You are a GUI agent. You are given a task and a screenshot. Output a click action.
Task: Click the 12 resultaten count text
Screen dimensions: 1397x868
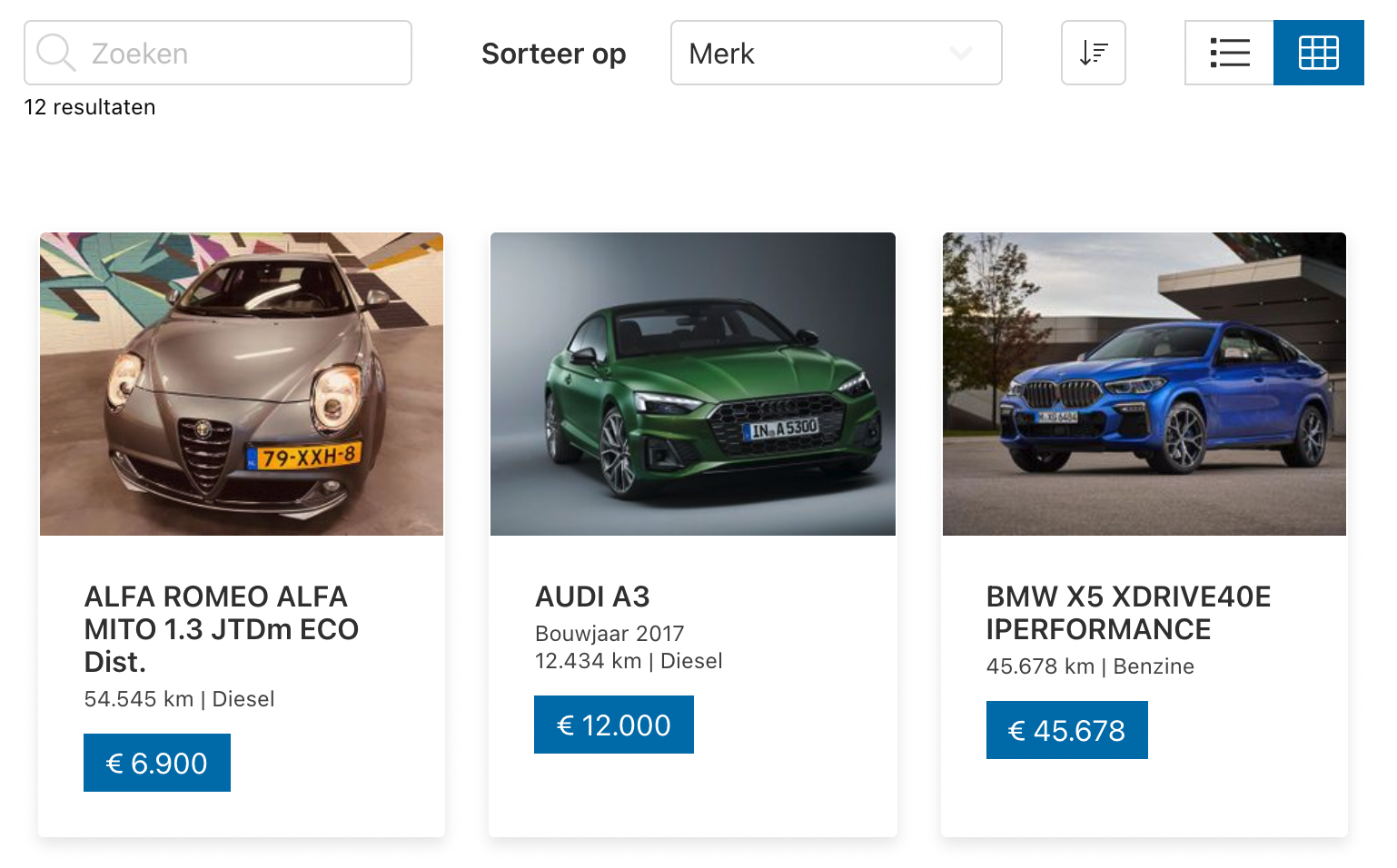coord(90,107)
